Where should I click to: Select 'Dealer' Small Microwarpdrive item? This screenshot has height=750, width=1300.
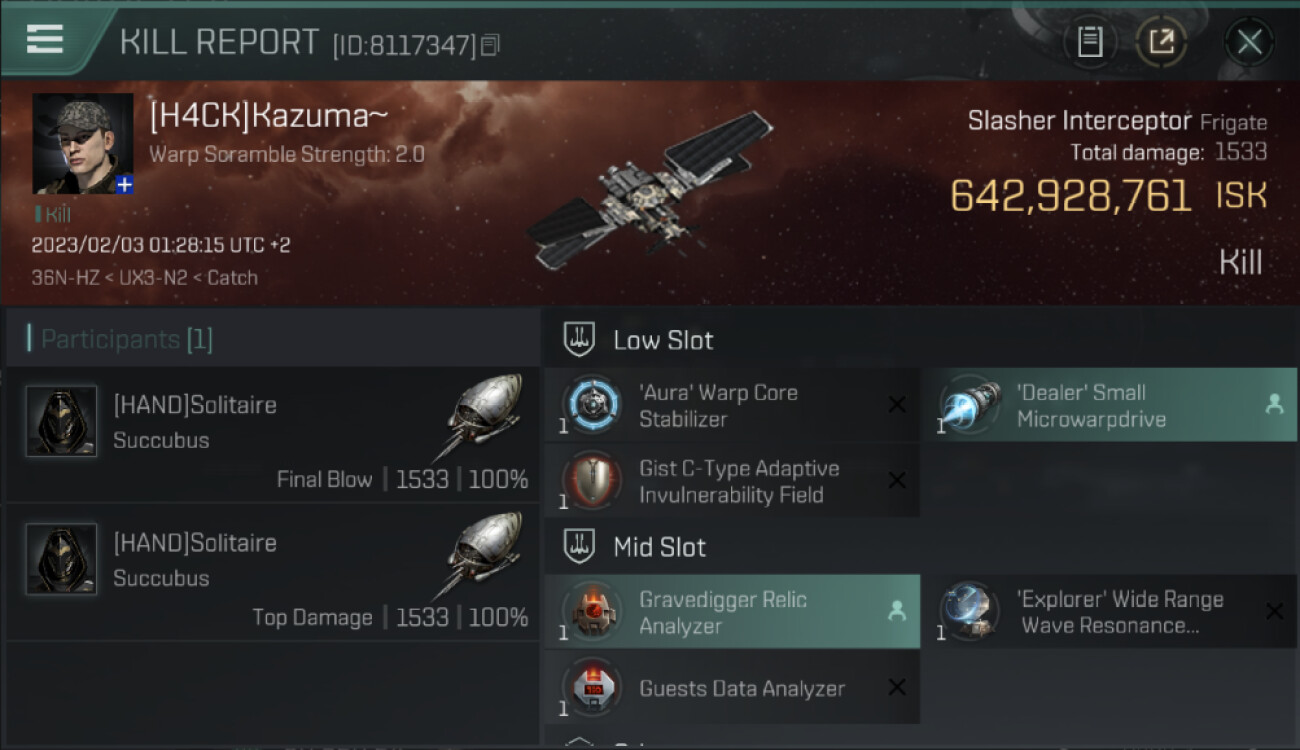tap(1109, 405)
